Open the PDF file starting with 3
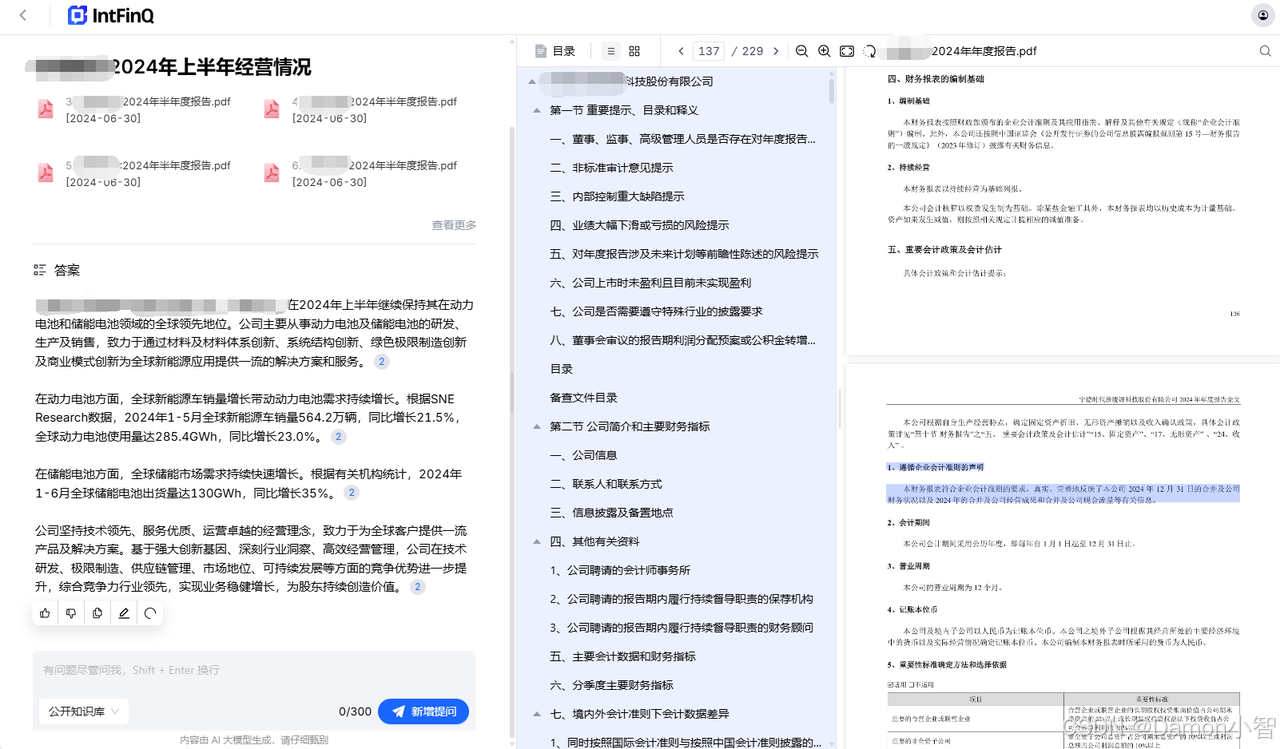The width and height of the screenshot is (1280, 749). tap(134, 110)
